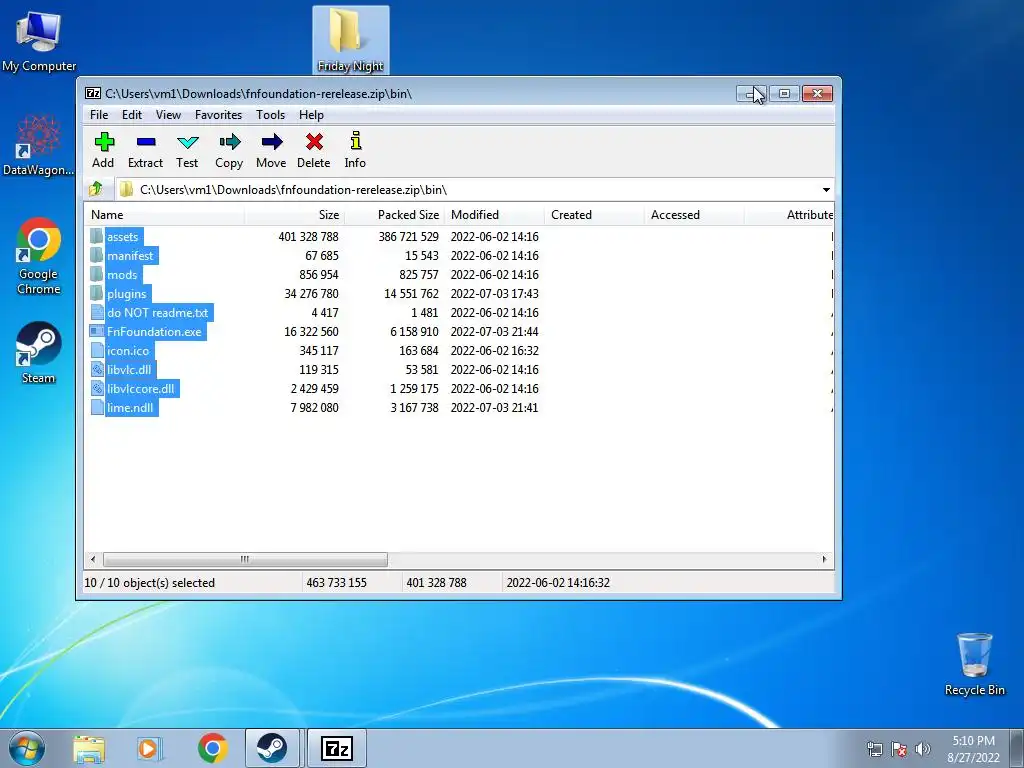The width and height of the screenshot is (1024, 768).
Task: Open My Computer desktop icon
Action: pos(39,40)
